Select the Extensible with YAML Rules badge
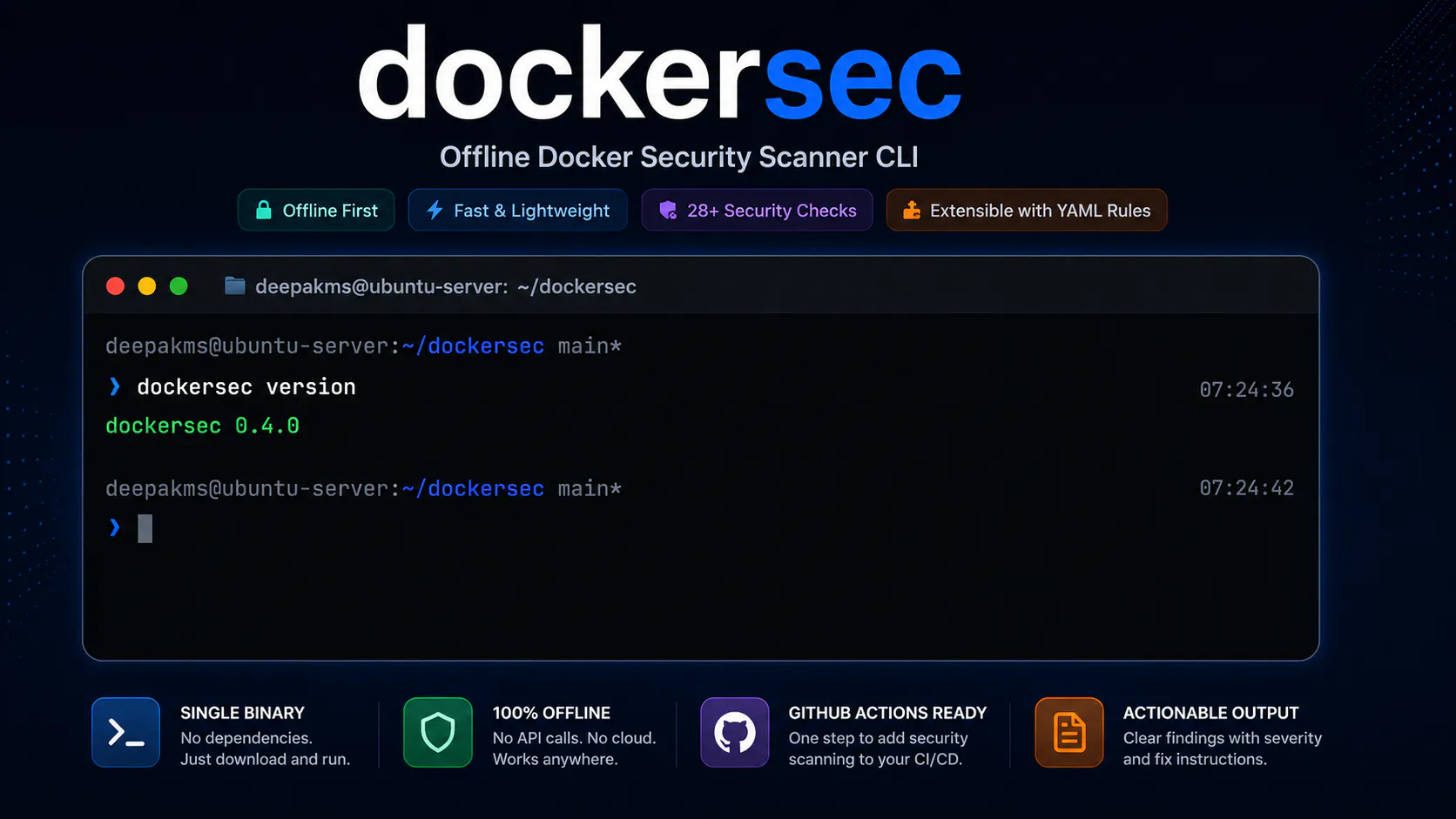This screenshot has width=1456, height=819. pos(1027,210)
